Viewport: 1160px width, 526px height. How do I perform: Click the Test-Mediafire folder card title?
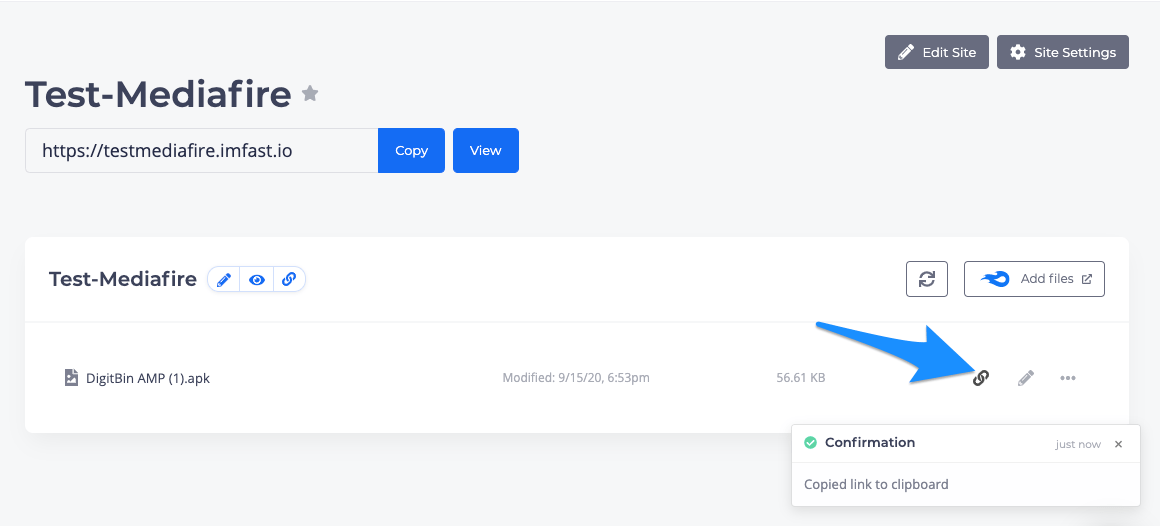(x=123, y=279)
